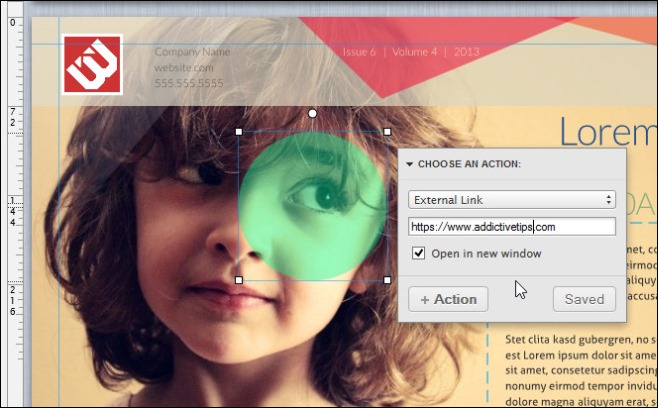Screen dimensions: 658x408
Task: Click the rotation handle above the circle
Action: pyautogui.click(x=312, y=113)
